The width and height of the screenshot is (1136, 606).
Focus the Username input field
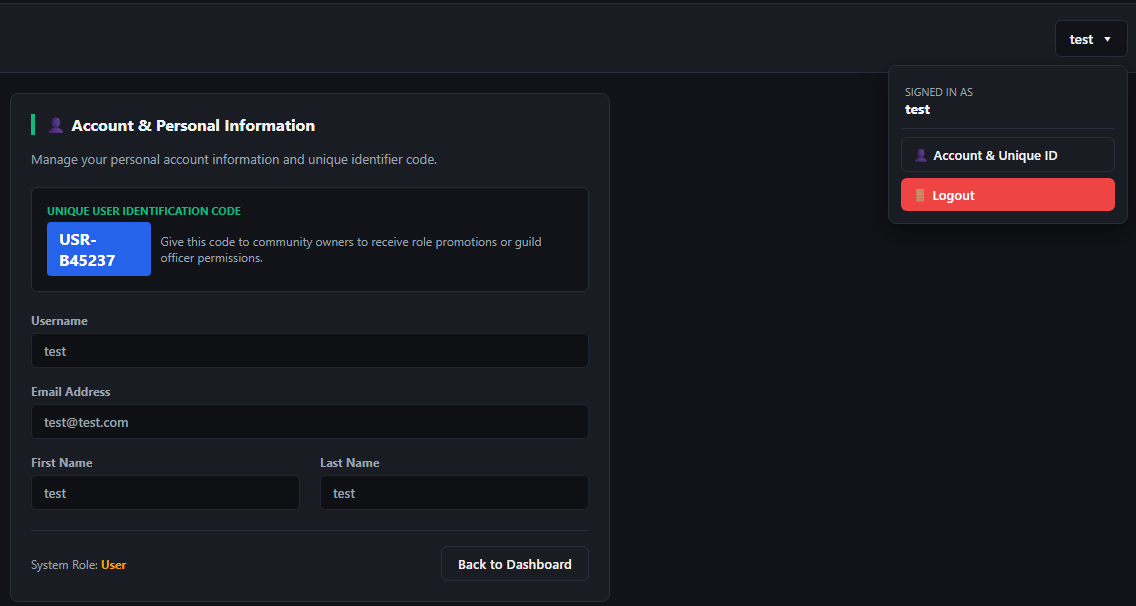[x=309, y=351]
